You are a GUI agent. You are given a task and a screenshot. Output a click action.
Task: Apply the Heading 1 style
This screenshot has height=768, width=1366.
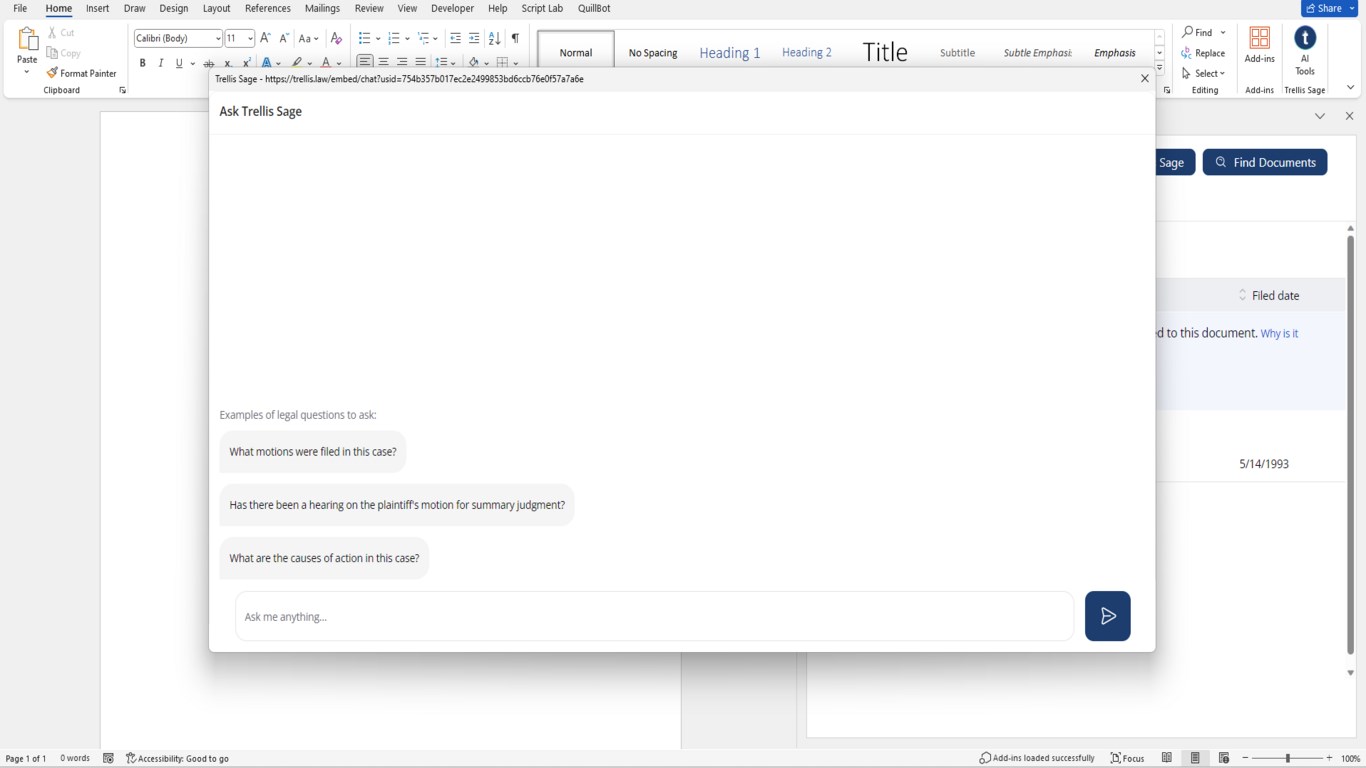point(730,52)
